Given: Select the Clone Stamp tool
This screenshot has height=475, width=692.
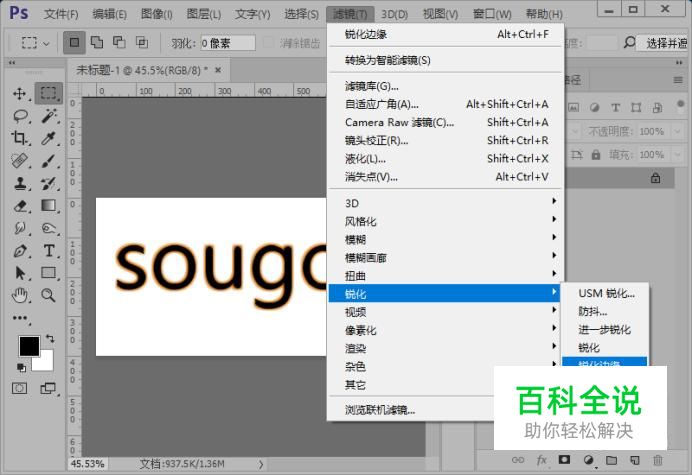Looking at the screenshot, I should pyautogui.click(x=19, y=183).
